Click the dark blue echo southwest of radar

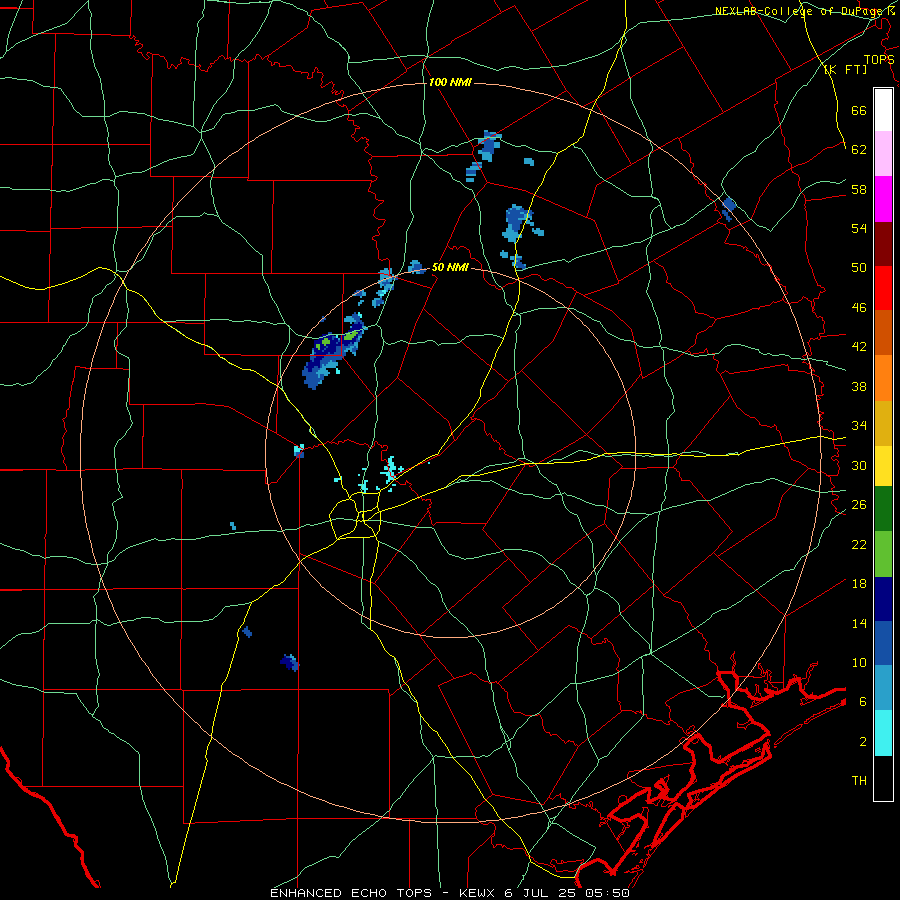[x=290, y=662]
